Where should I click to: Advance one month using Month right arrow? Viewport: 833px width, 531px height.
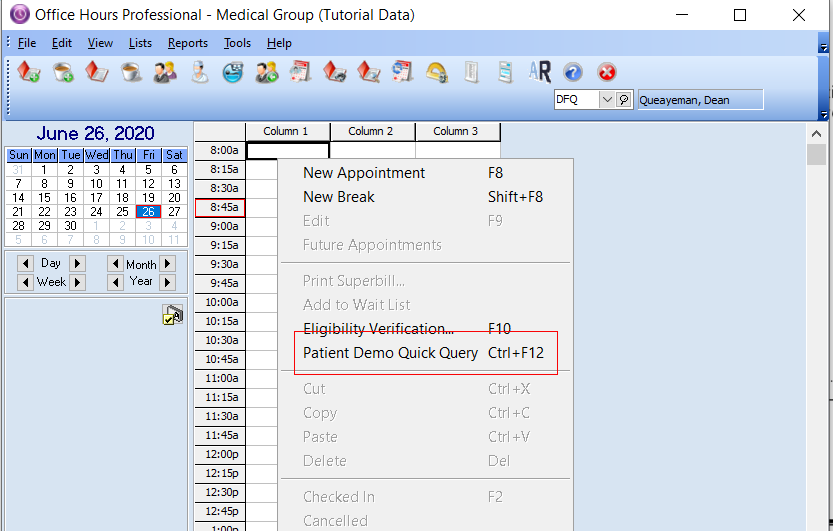(x=167, y=263)
